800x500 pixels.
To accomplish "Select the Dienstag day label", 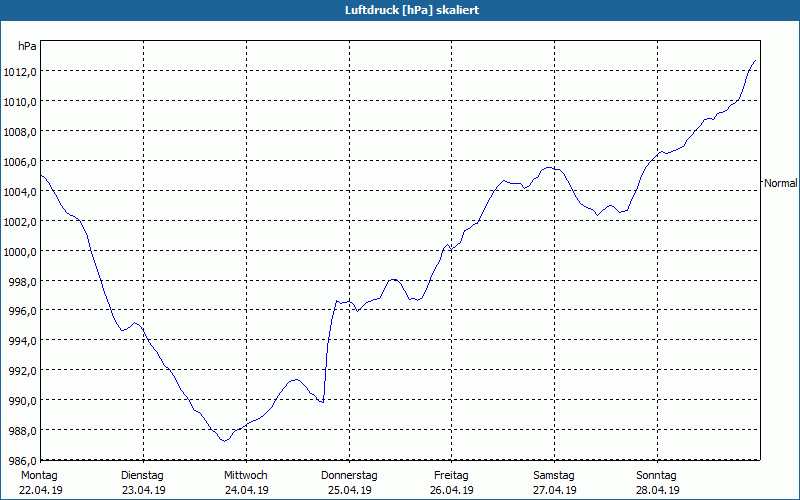I will pyautogui.click(x=142, y=476).
